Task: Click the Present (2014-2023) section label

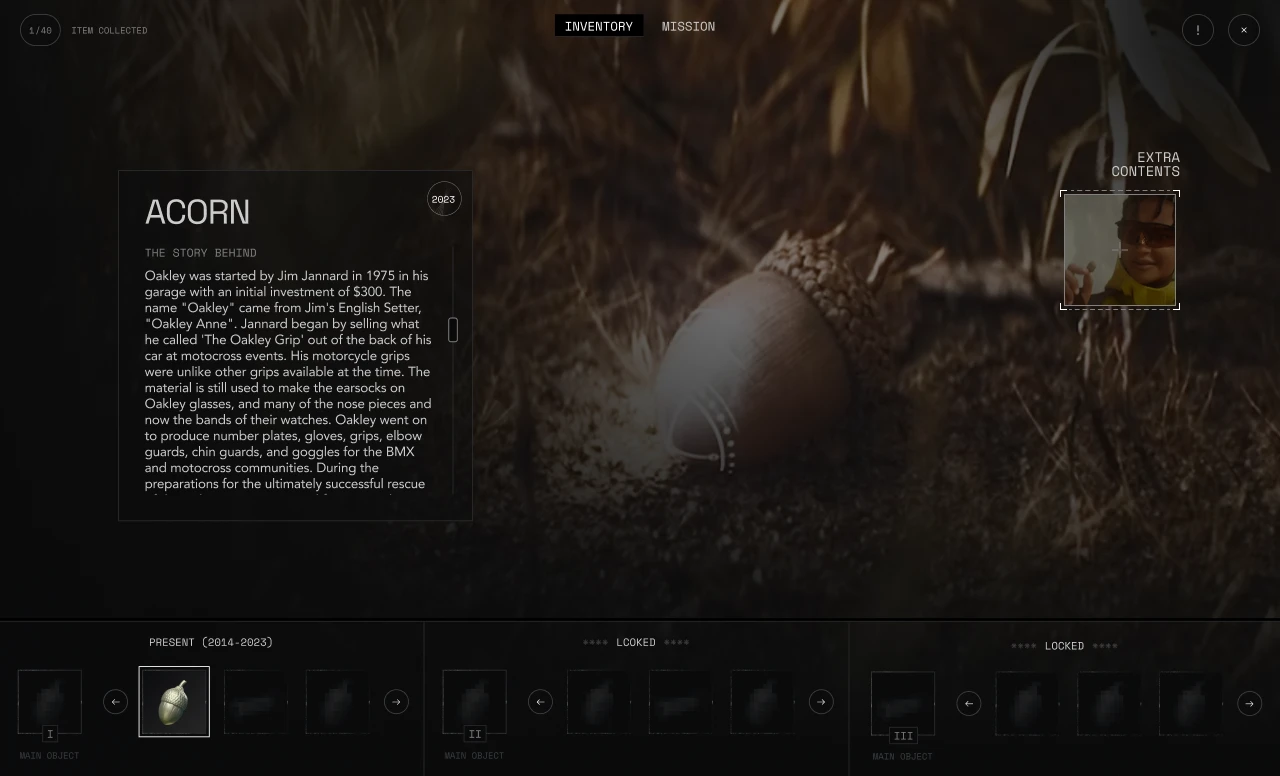Action: click(x=211, y=642)
